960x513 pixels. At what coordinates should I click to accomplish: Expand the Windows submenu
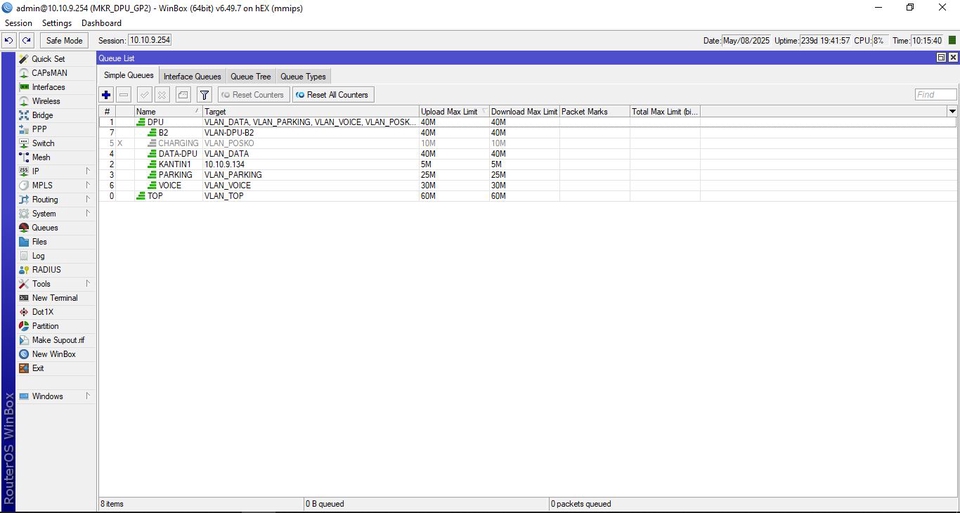click(56, 397)
